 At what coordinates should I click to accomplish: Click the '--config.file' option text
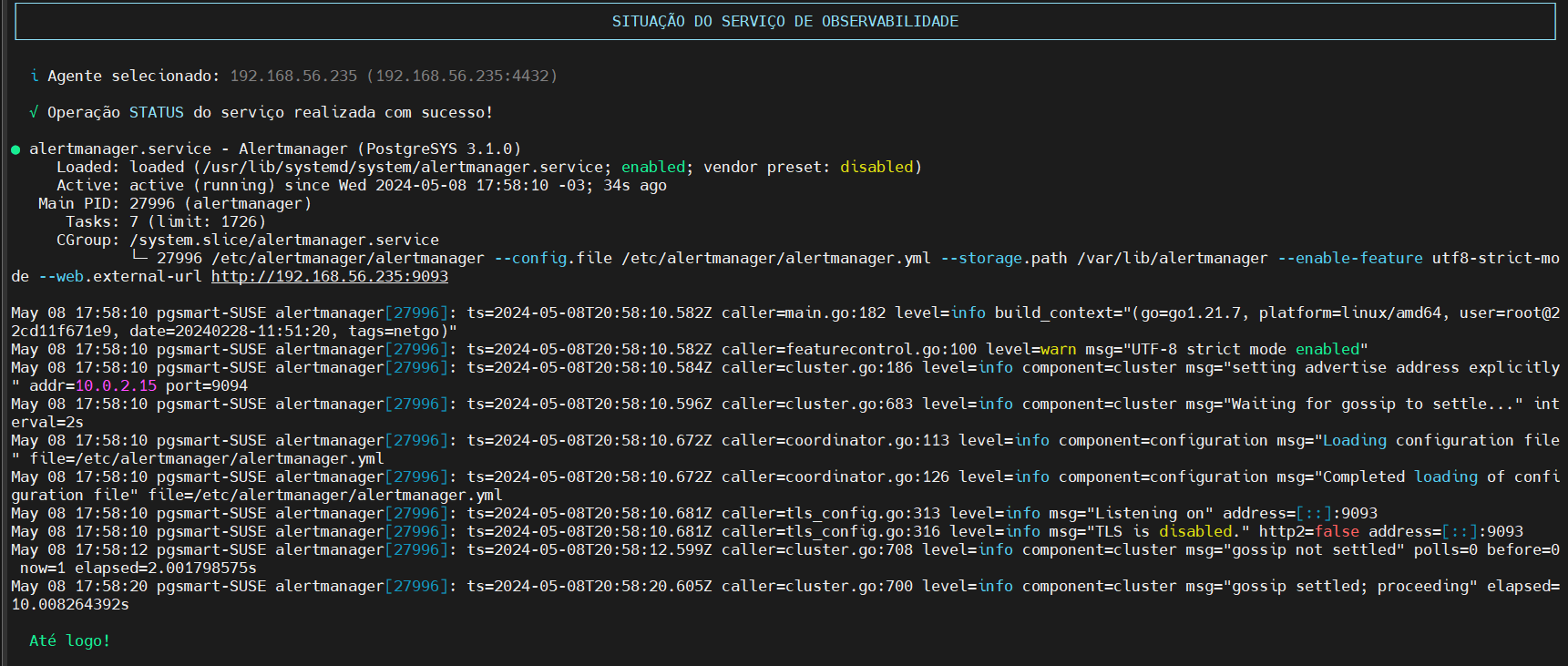click(x=553, y=258)
